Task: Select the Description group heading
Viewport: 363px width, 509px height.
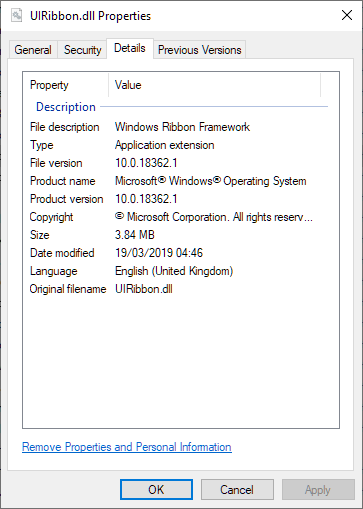Action: [66, 107]
